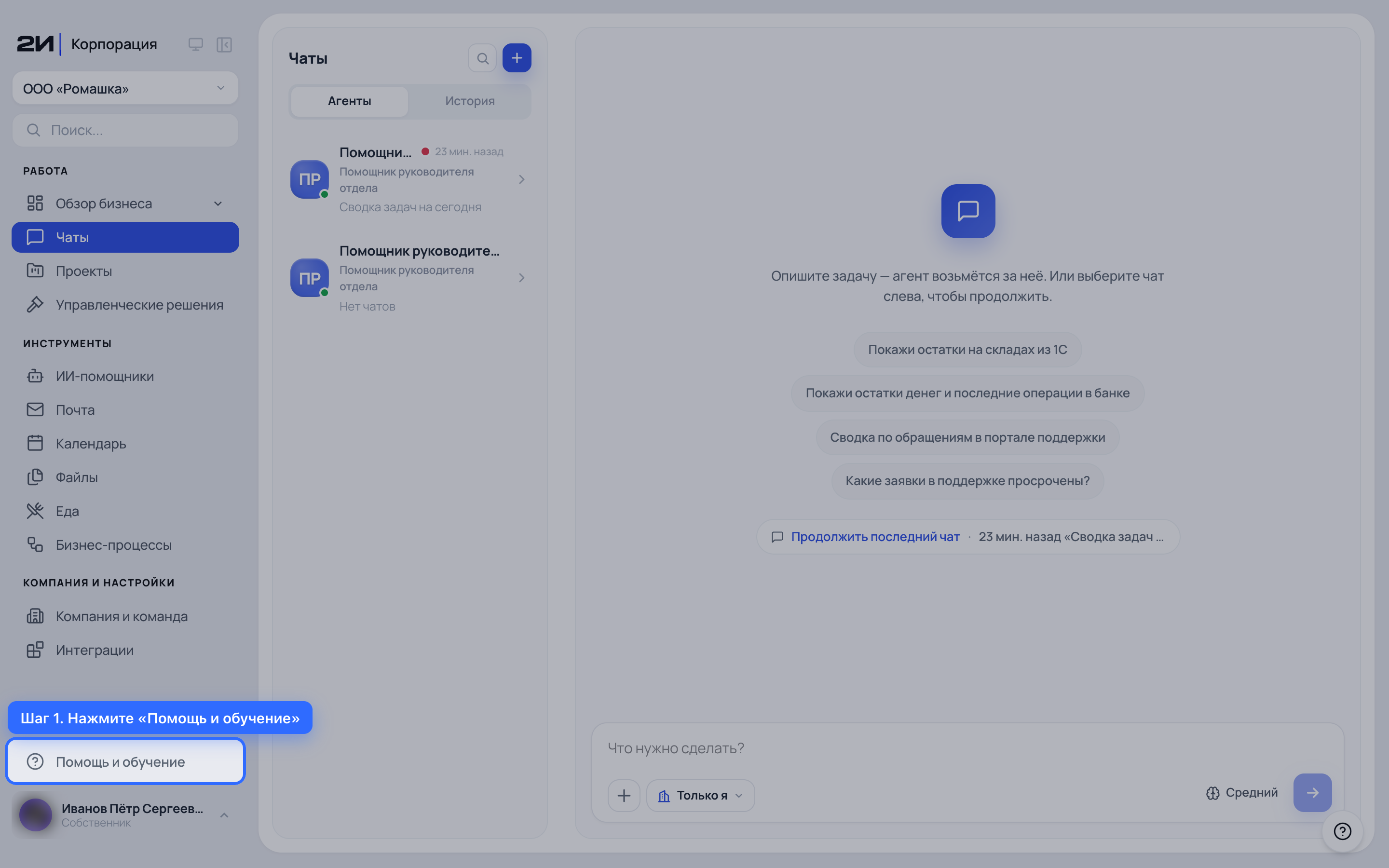Expand the Обзор бизнеса chevron
The width and height of the screenshot is (1389, 868).
(218, 204)
